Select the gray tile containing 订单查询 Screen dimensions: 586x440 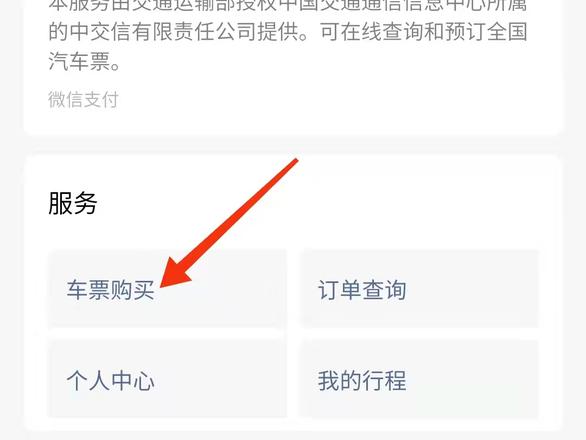click(420, 289)
